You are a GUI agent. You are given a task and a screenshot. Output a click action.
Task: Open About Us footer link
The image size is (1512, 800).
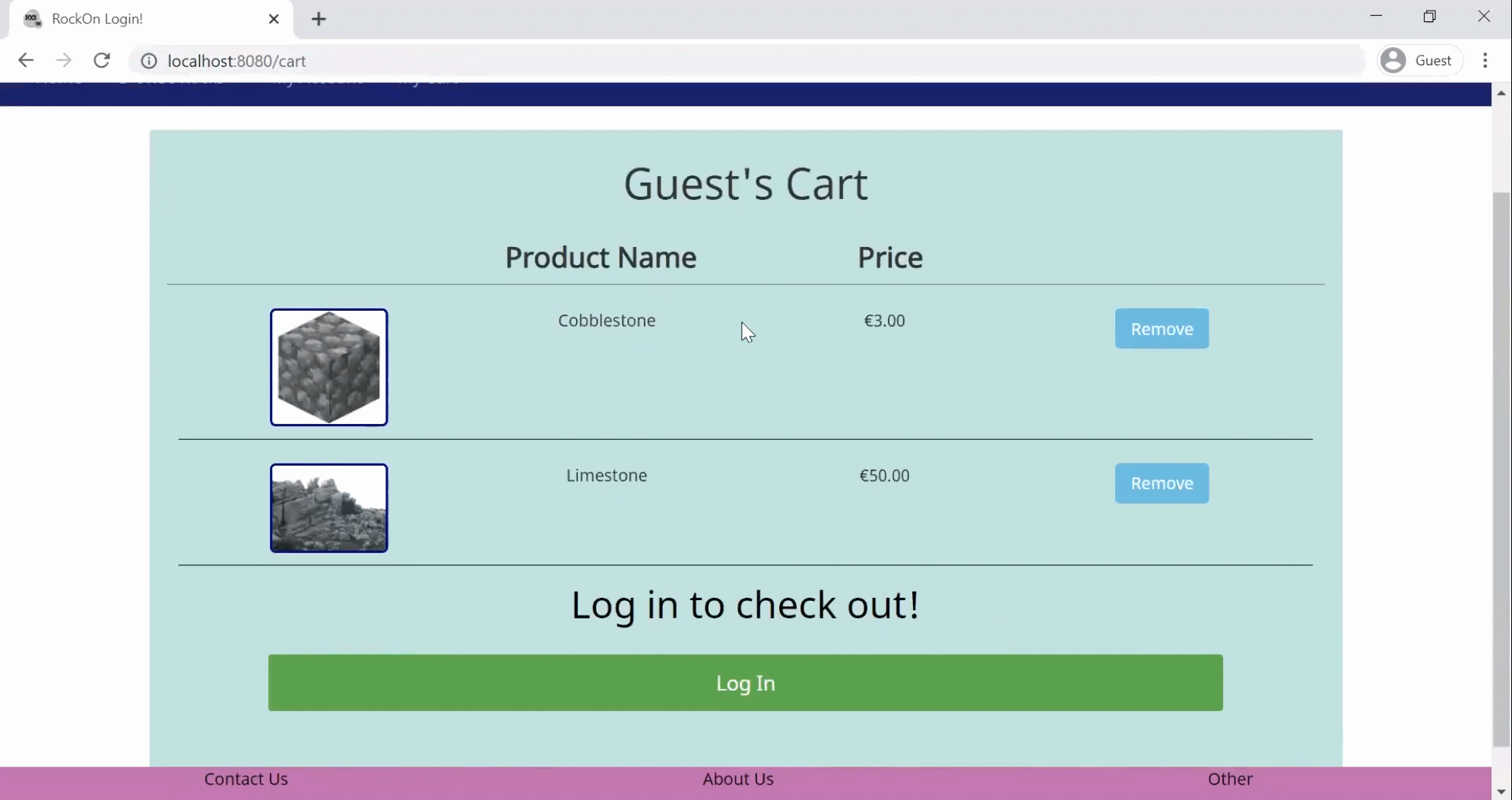(x=738, y=779)
